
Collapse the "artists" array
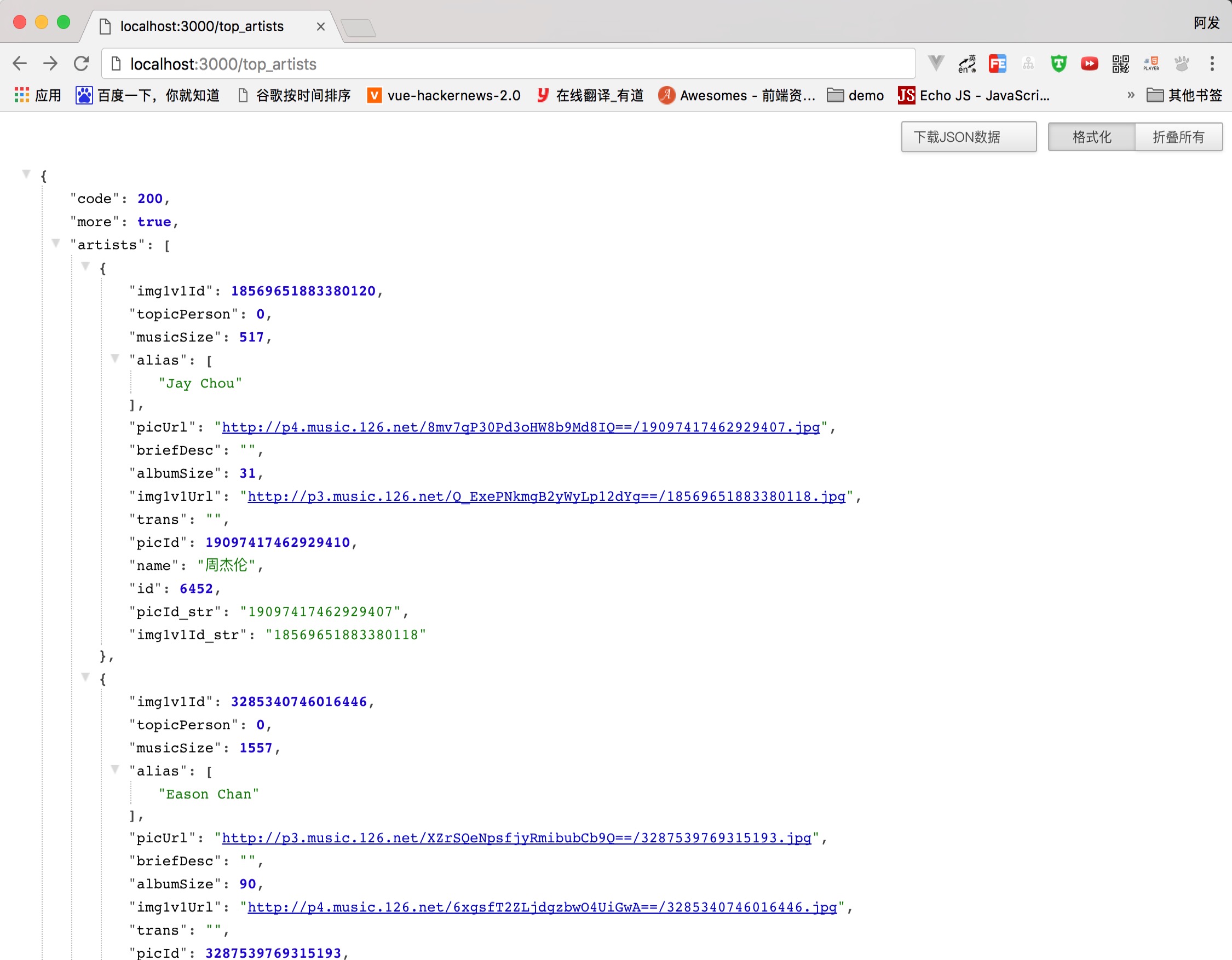click(x=56, y=243)
